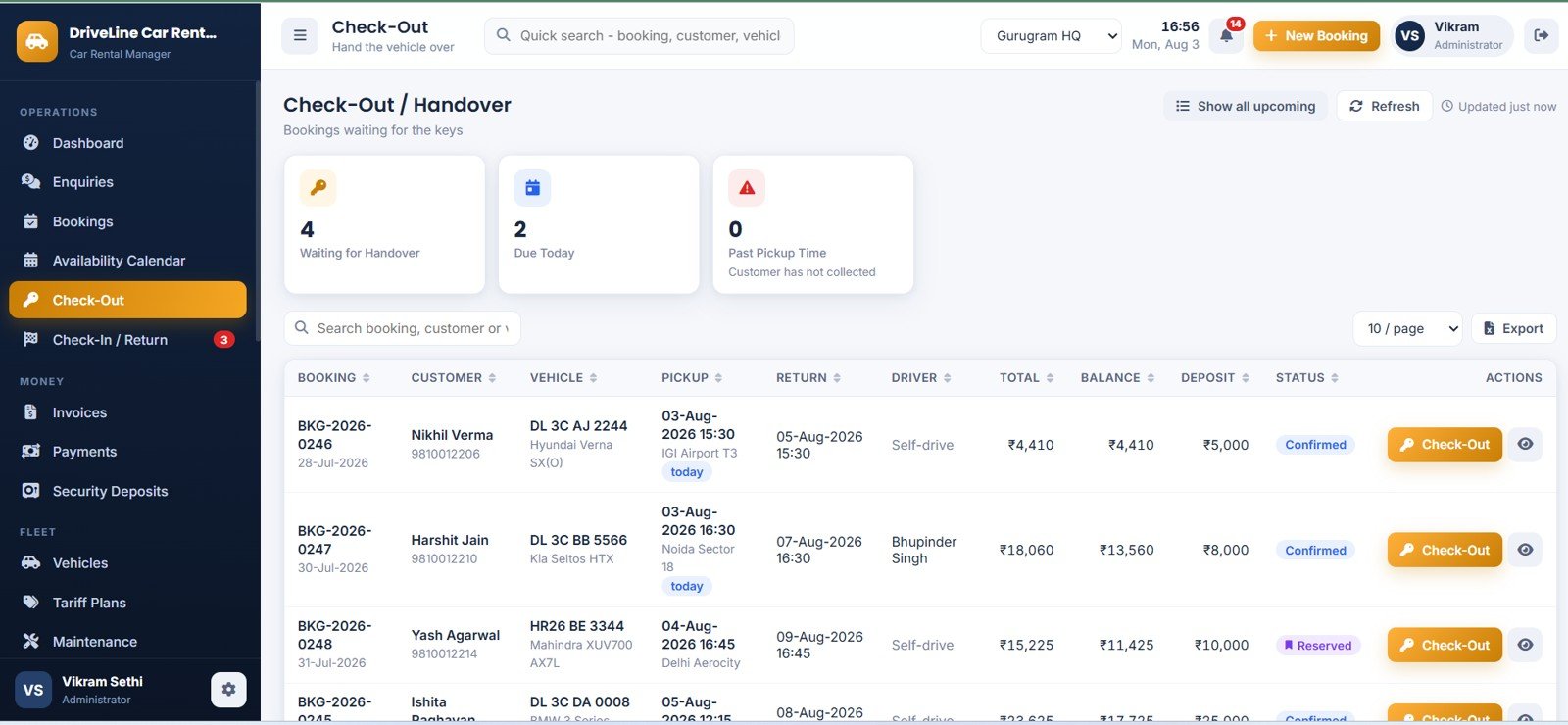Check-Out booking for Harshit Jain
The width and height of the screenshot is (1568, 725).
pos(1445,550)
